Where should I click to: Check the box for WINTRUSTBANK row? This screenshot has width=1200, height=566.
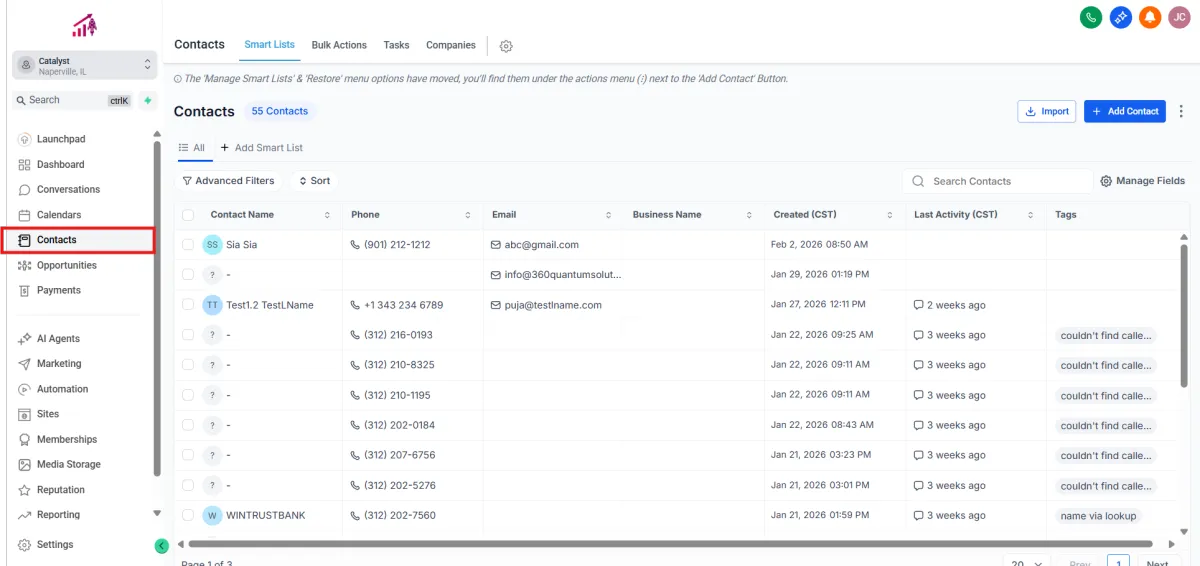[188, 515]
